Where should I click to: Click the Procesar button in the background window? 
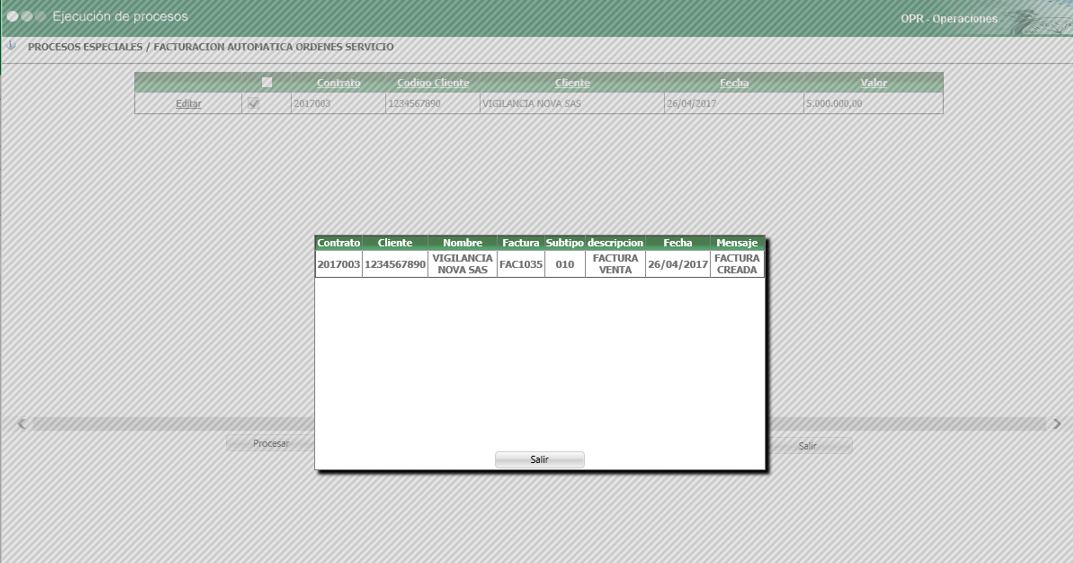[x=271, y=444]
